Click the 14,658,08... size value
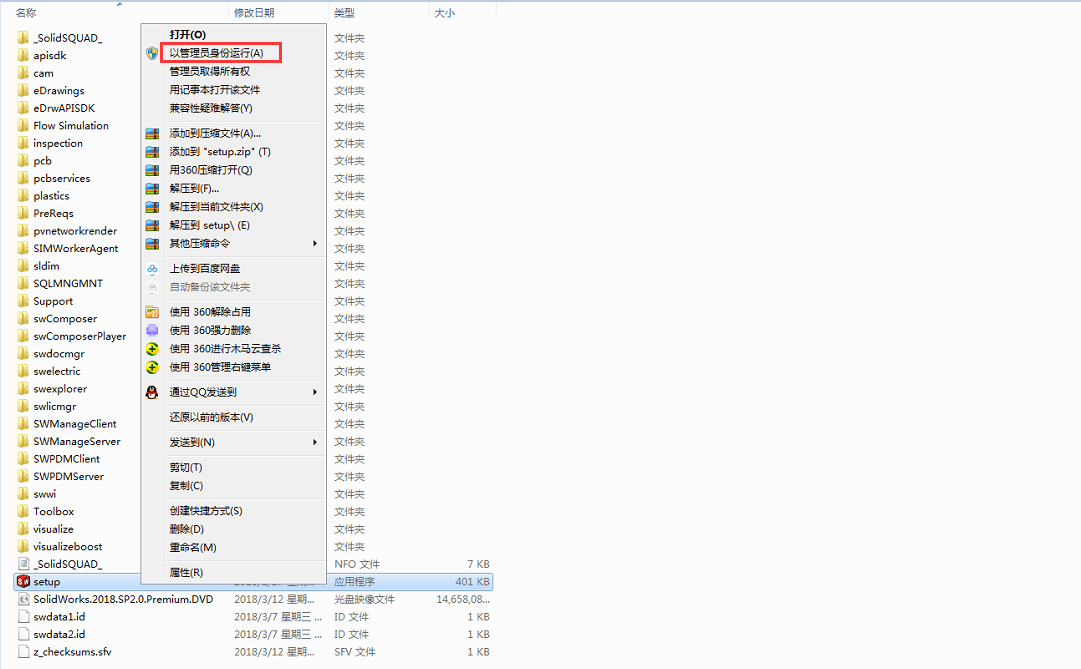 pyautogui.click(x=463, y=599)
